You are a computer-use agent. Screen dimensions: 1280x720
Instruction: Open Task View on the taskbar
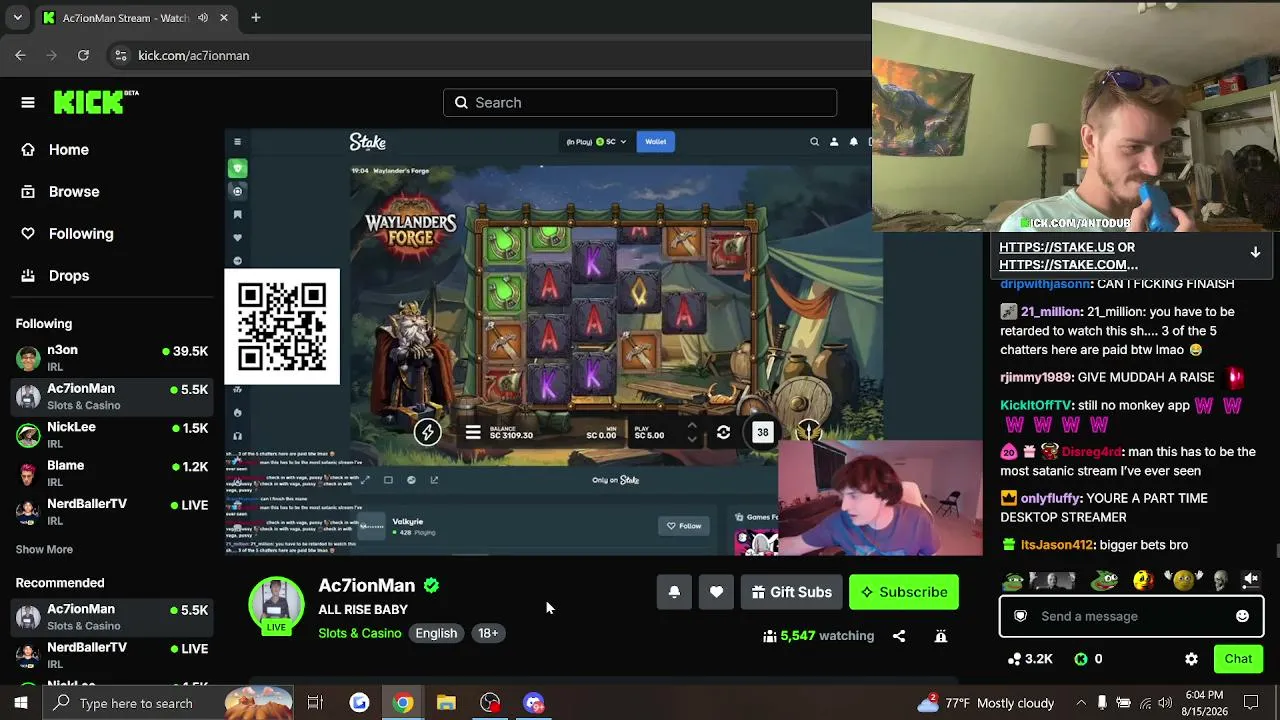[x=315, y=703]
